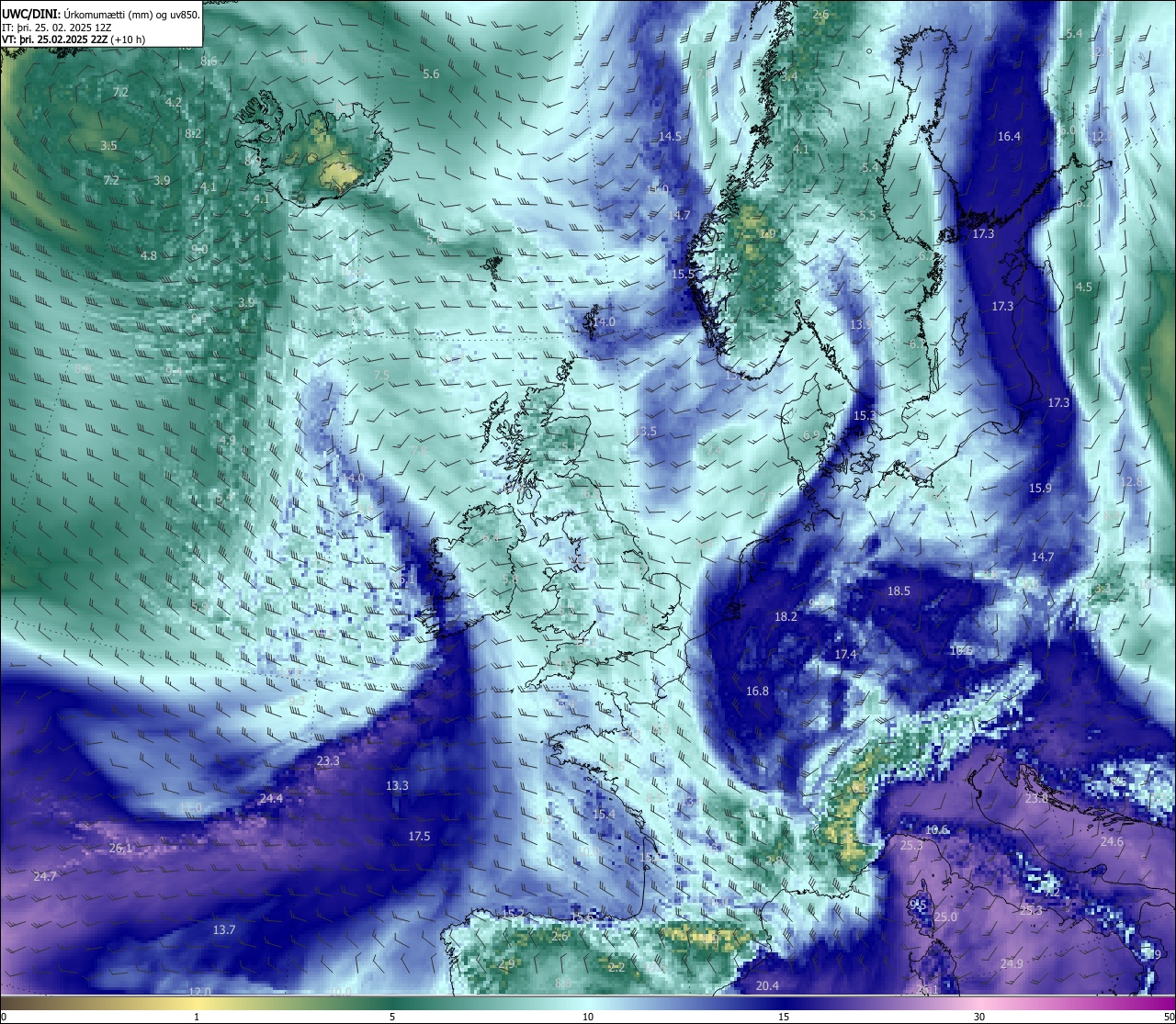The width and height of the screenshot is (1176, 1024).
Task: Click the 17.5 value label on the map
Action: point(419,836)
